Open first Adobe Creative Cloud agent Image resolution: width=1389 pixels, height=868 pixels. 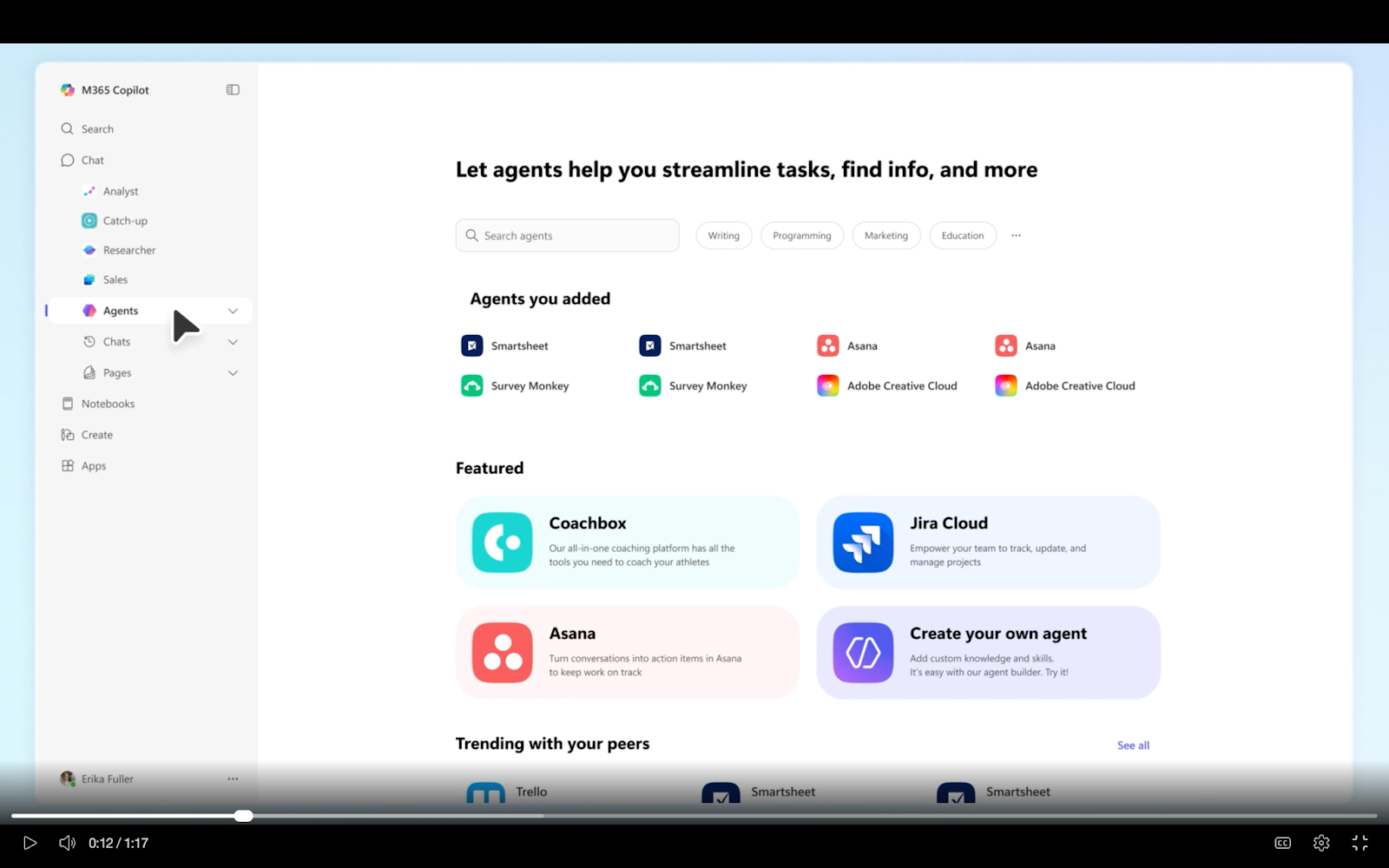(x=886, y=386)
